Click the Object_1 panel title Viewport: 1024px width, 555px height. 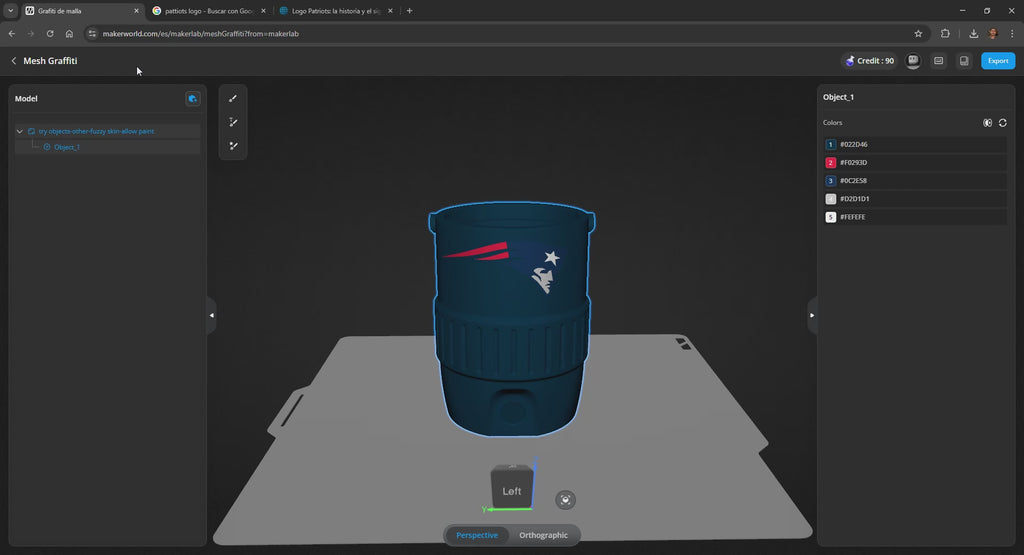pos(839,97)
